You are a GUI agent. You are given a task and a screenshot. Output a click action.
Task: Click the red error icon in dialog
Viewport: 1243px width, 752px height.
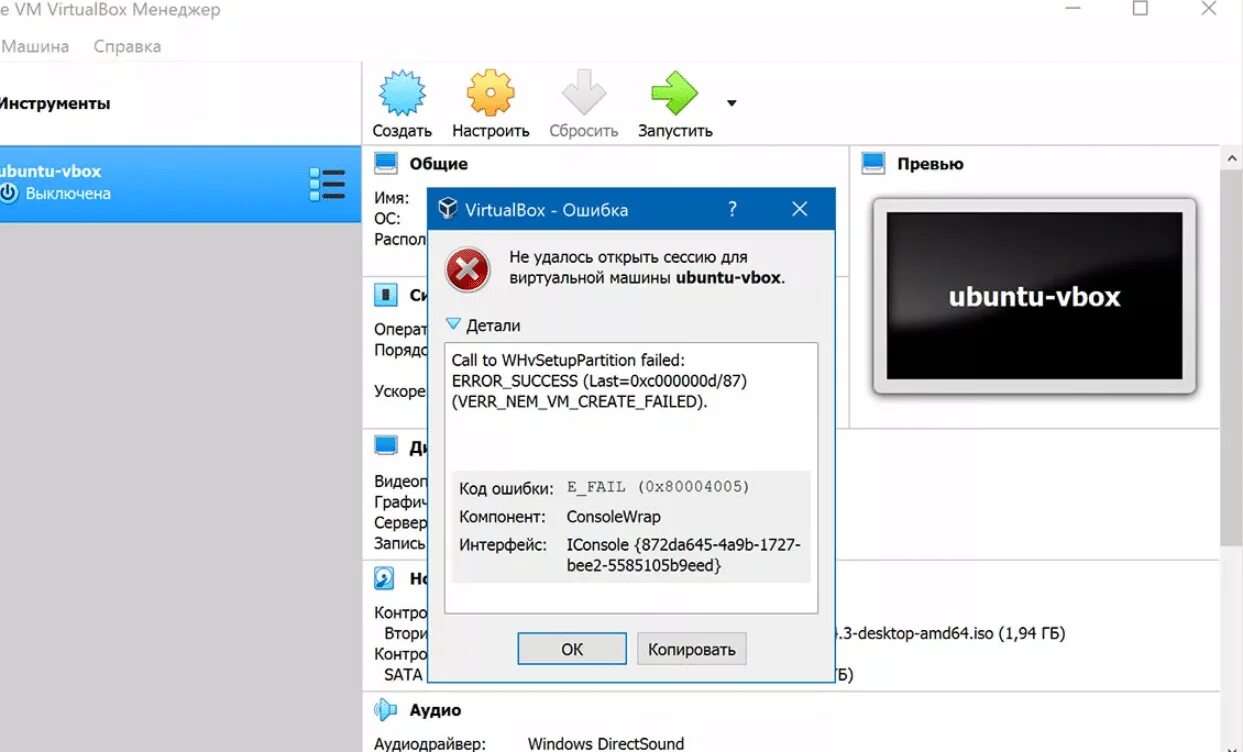[468, 270]
